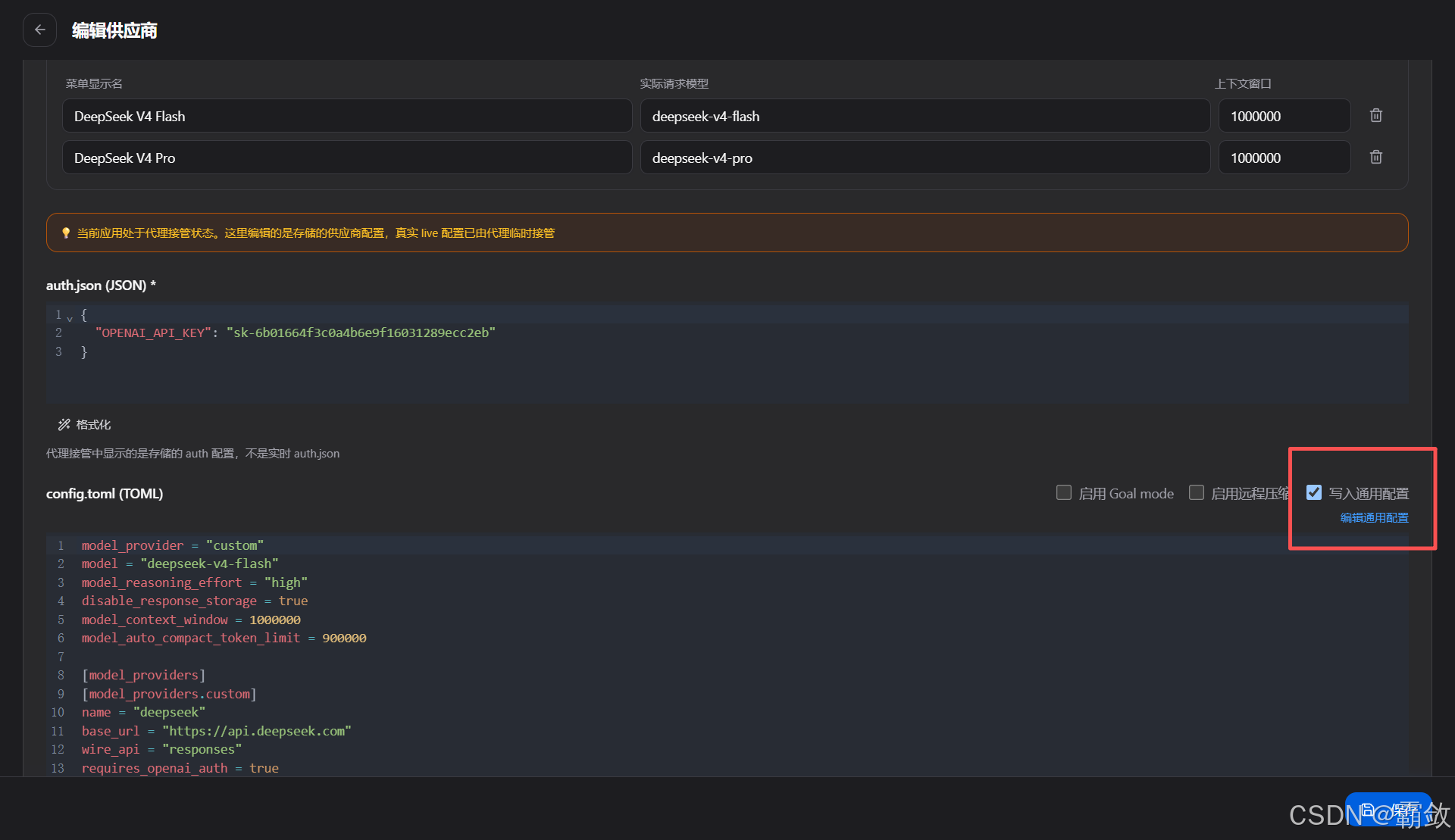Screen dimensions: 1455x840
Task: Click the [model_providers] section line
Action: click(143, 675)
